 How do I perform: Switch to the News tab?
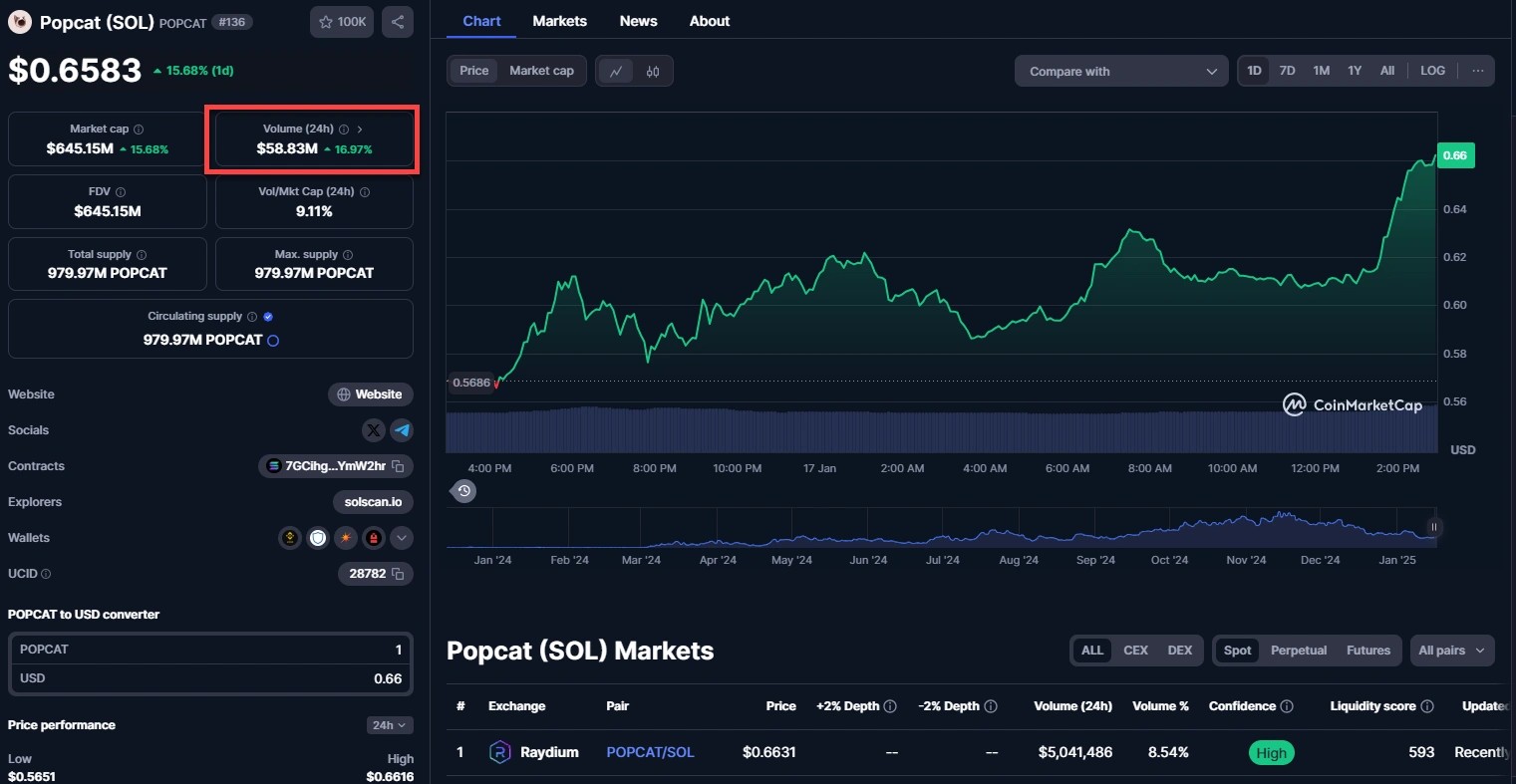[638, 21]
